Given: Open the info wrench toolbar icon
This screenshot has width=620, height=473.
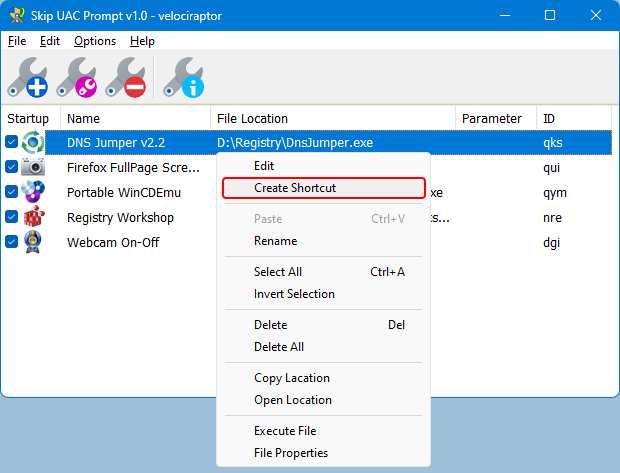Looking at the screenshot, I should tap(183, 78).
